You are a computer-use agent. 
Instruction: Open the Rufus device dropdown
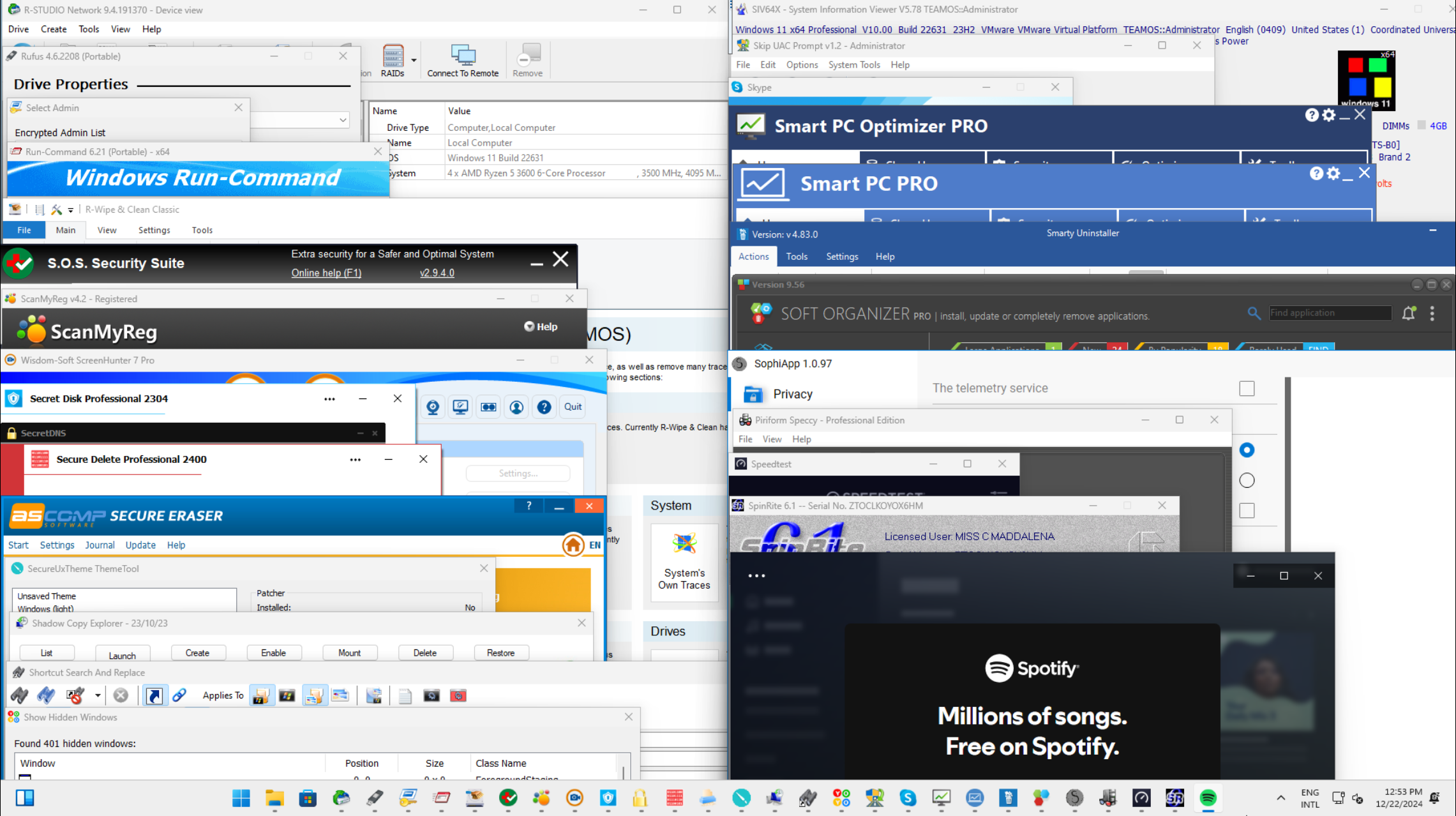(343, 120)
